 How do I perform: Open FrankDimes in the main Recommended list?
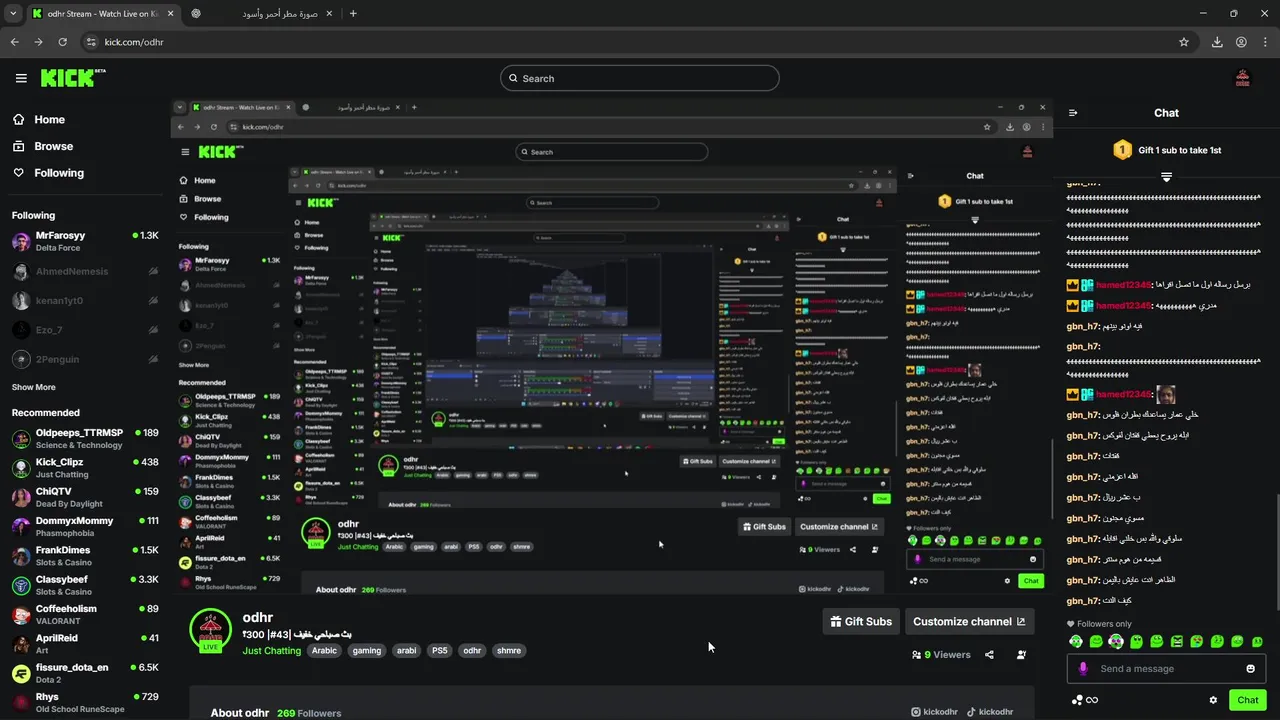tap(85, 556)
